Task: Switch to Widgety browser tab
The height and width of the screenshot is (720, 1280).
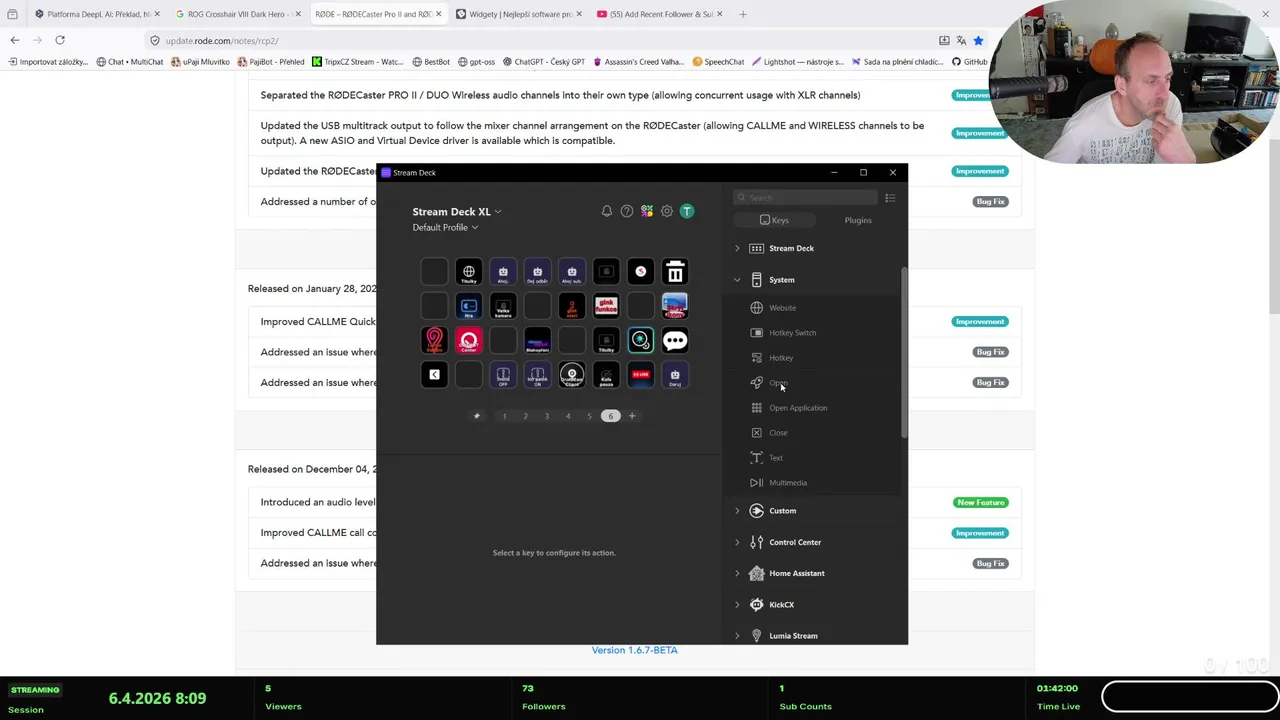Action: click(520, 14)
